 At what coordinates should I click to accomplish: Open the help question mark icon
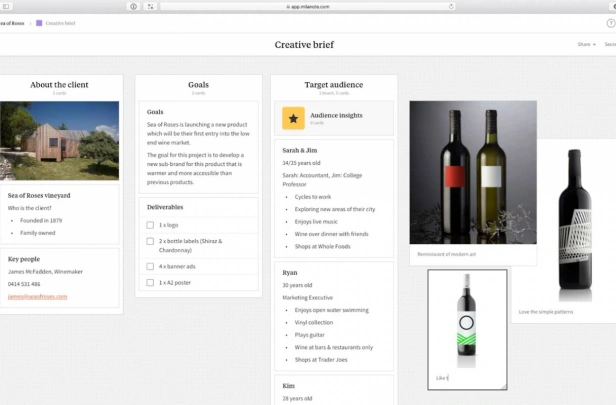[x=611, y=23]
